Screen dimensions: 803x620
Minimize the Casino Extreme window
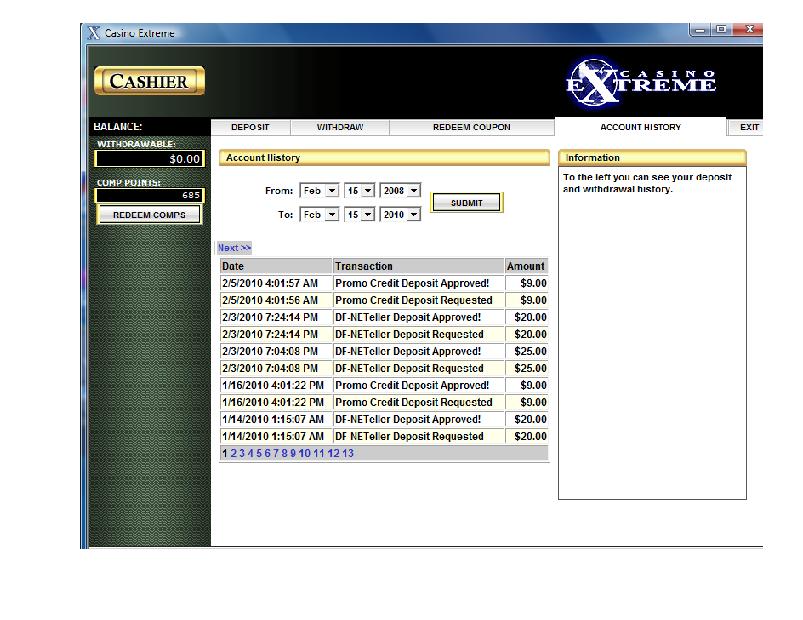coord(700,30)
